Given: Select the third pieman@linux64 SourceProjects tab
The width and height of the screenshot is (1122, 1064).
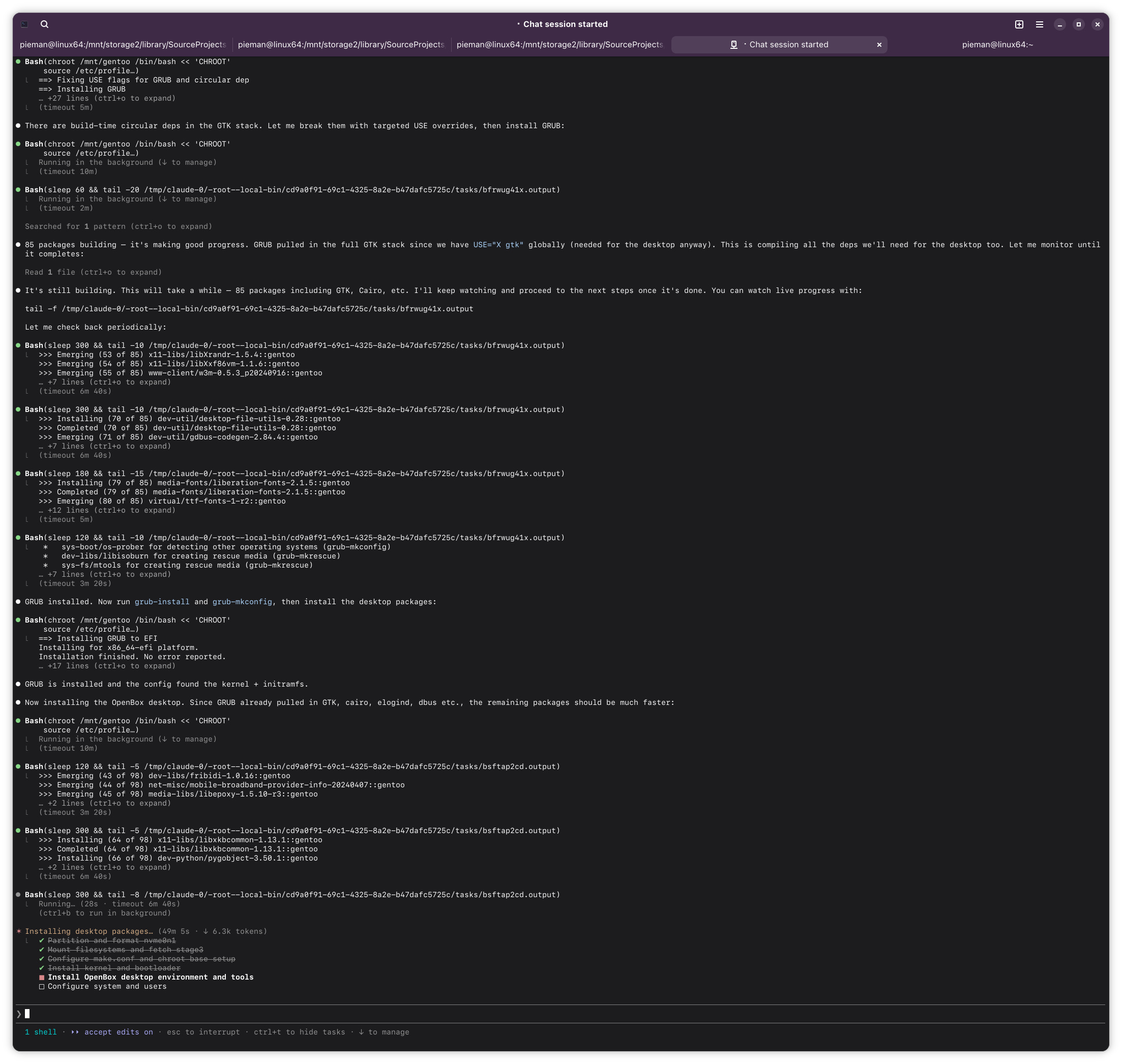Looking at the screenshot, I should point(559,45).
